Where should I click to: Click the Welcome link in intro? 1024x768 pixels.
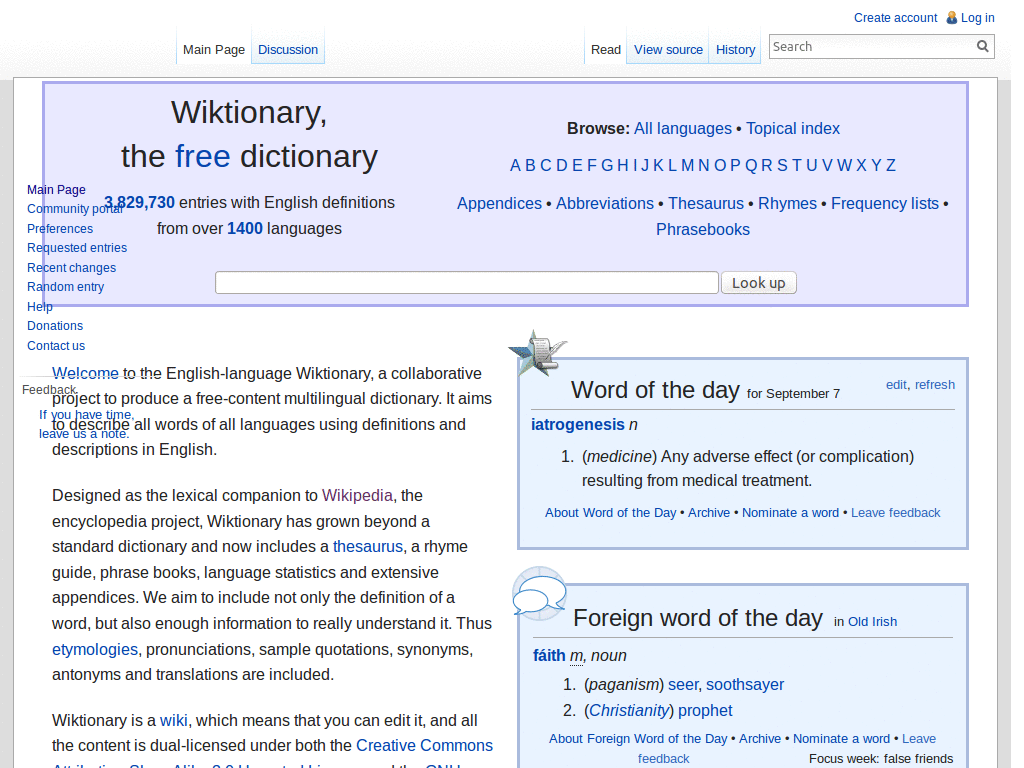coord(86,374)
